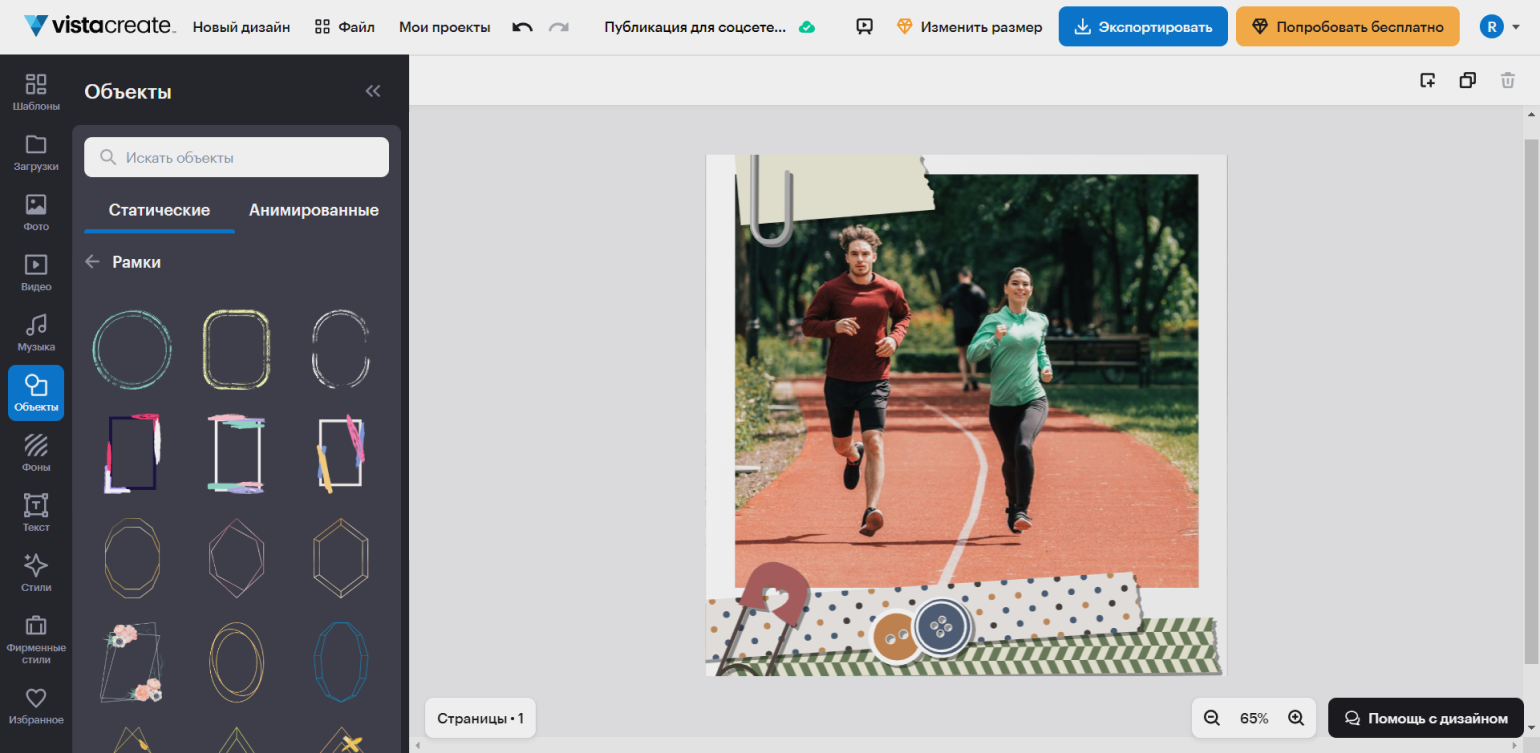Select the yellow rounded square frame
Viewport: 1540px width, 753px height.
[236, 349]
